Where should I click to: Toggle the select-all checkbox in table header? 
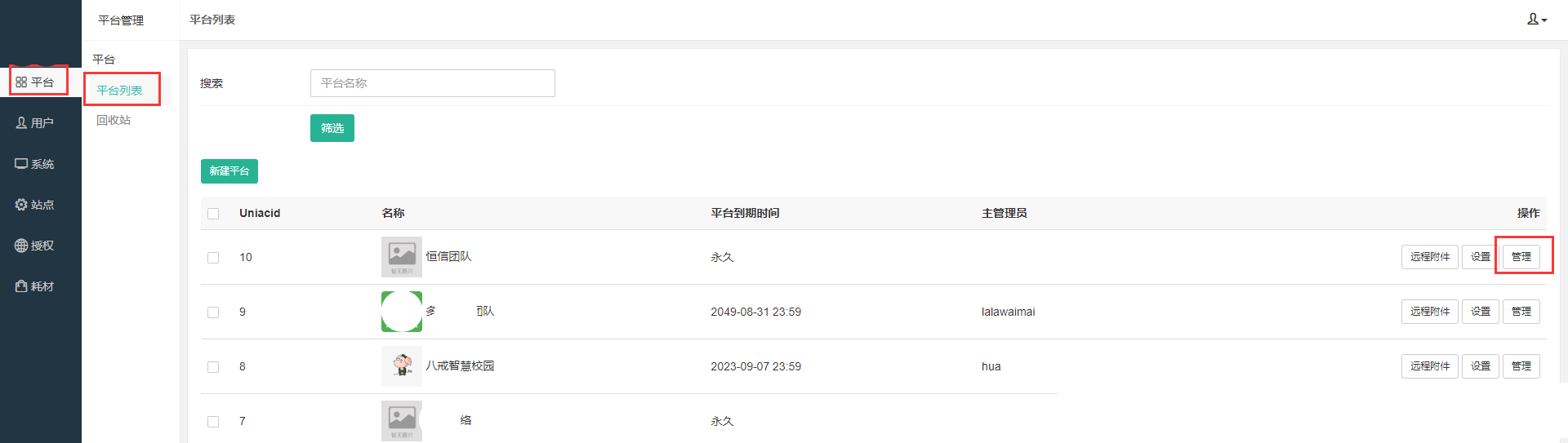(213, 214)
